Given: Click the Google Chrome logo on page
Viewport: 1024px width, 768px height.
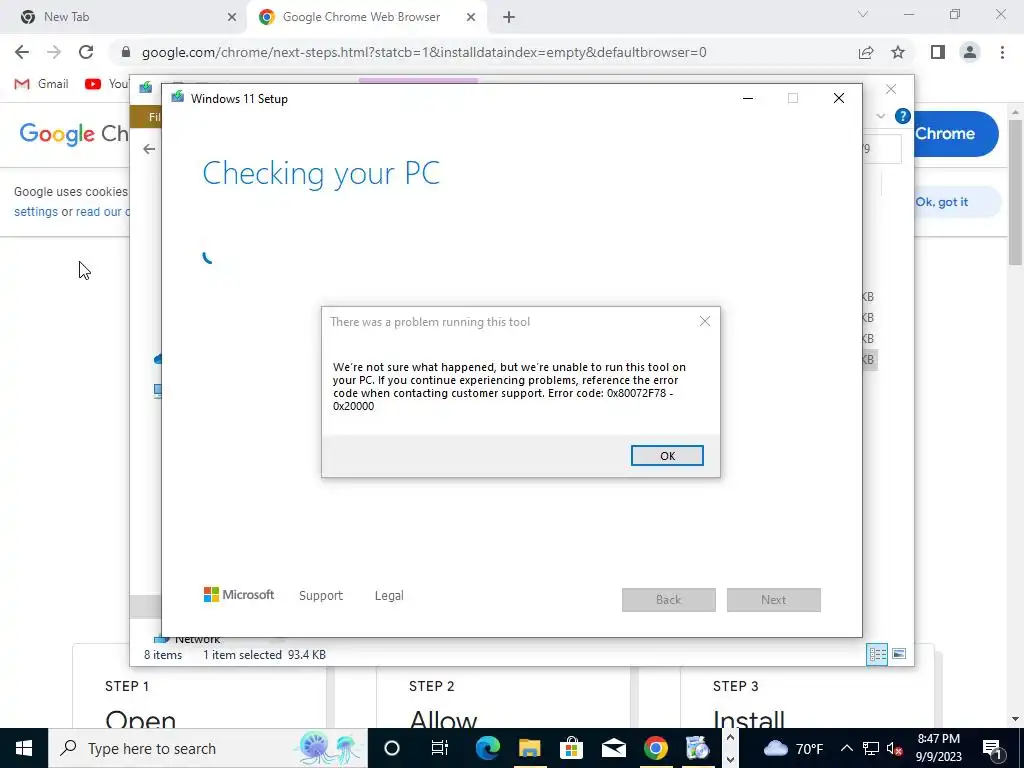Looking at the screenshot, I should pyautogui.click(x=74, y=134).
